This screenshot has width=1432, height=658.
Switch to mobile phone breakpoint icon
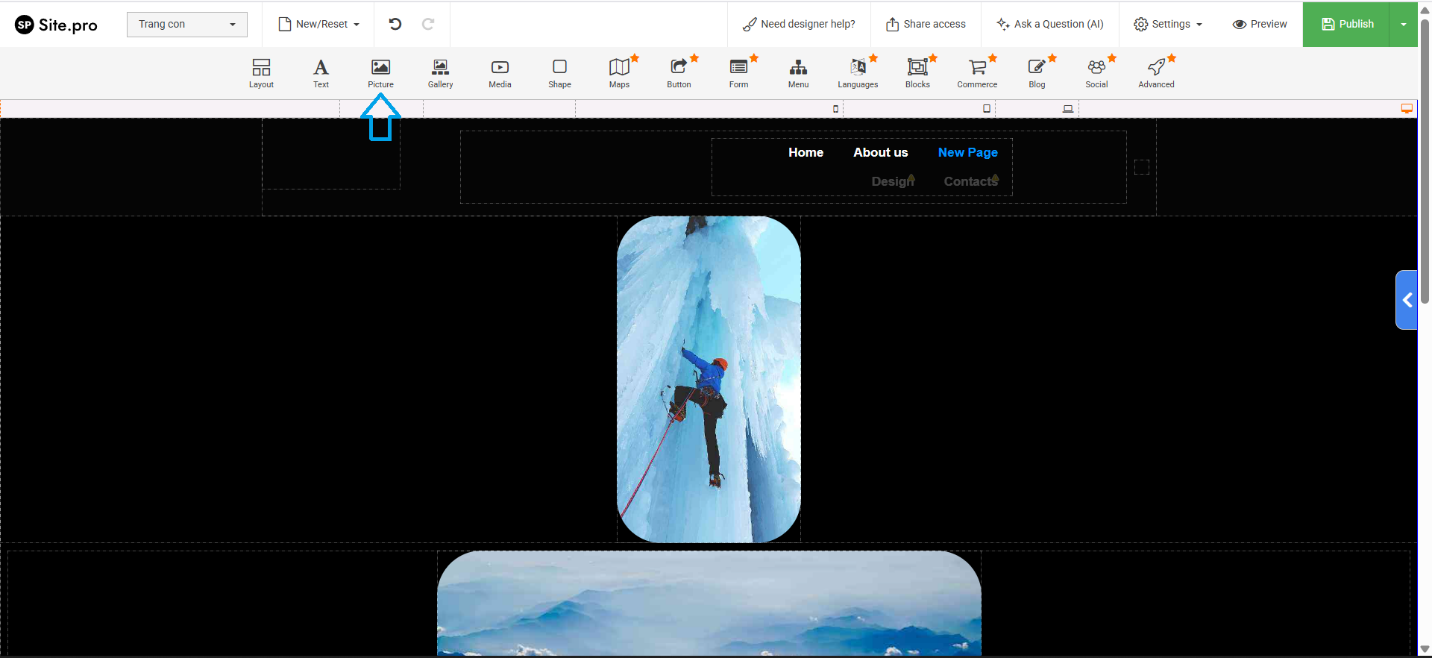coord(836,109)
